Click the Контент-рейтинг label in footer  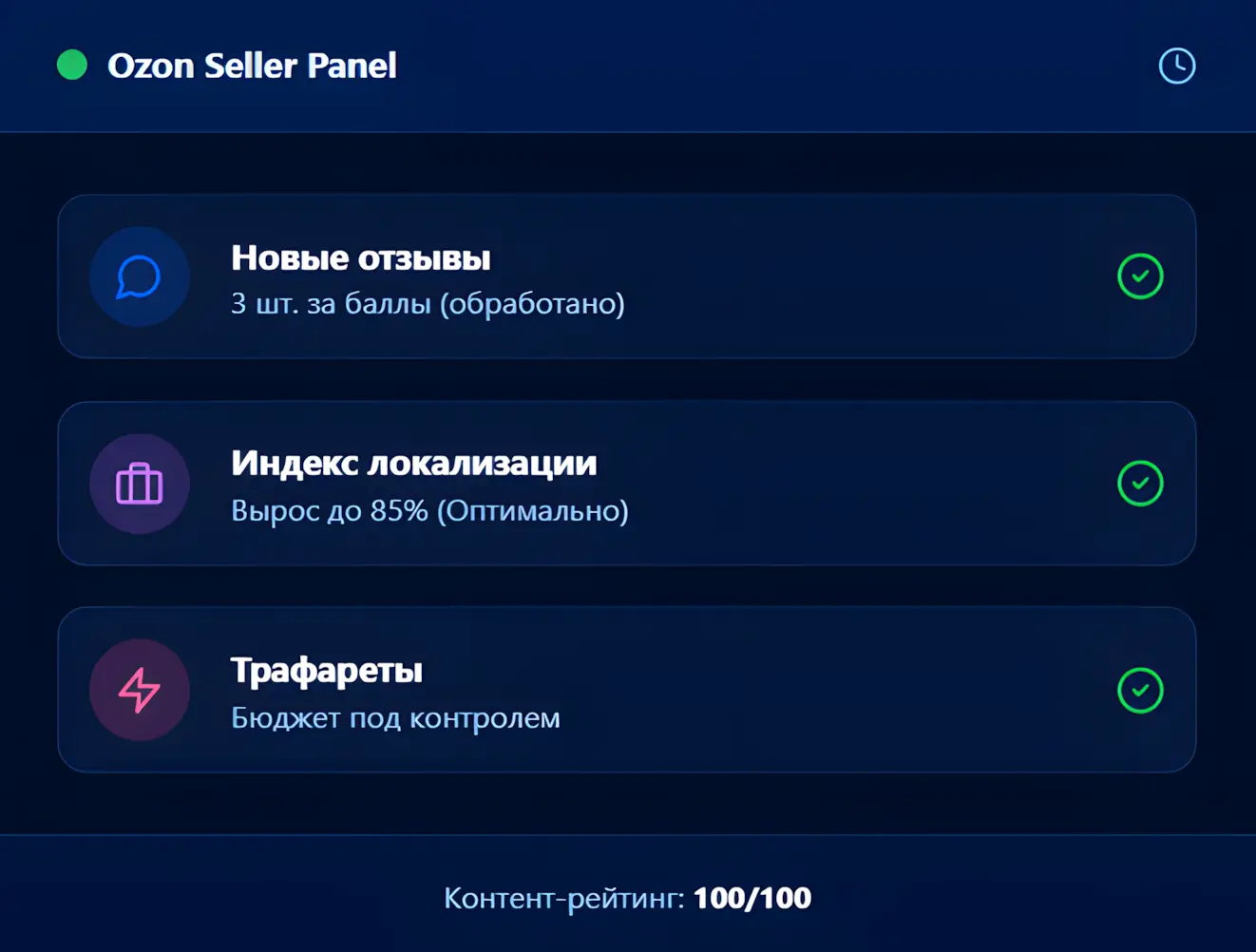(x=563, y=898)
